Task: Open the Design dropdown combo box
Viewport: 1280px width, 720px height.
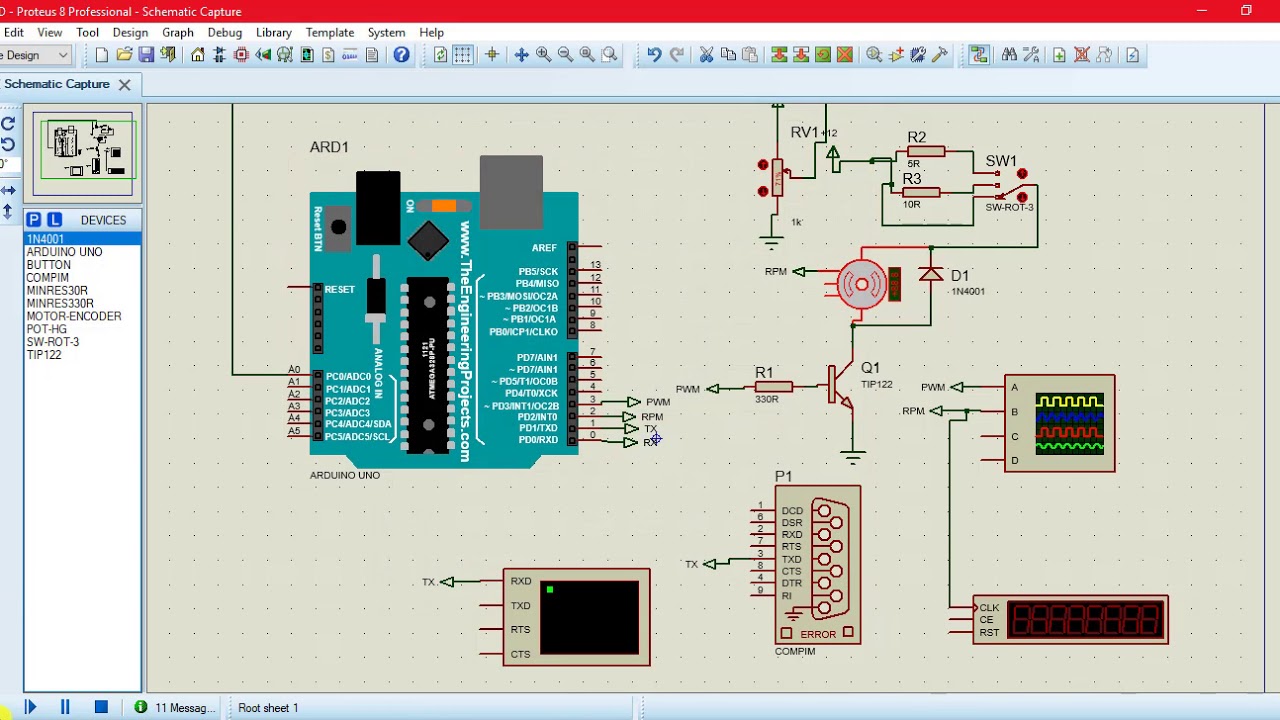Action: coord(35,55)
